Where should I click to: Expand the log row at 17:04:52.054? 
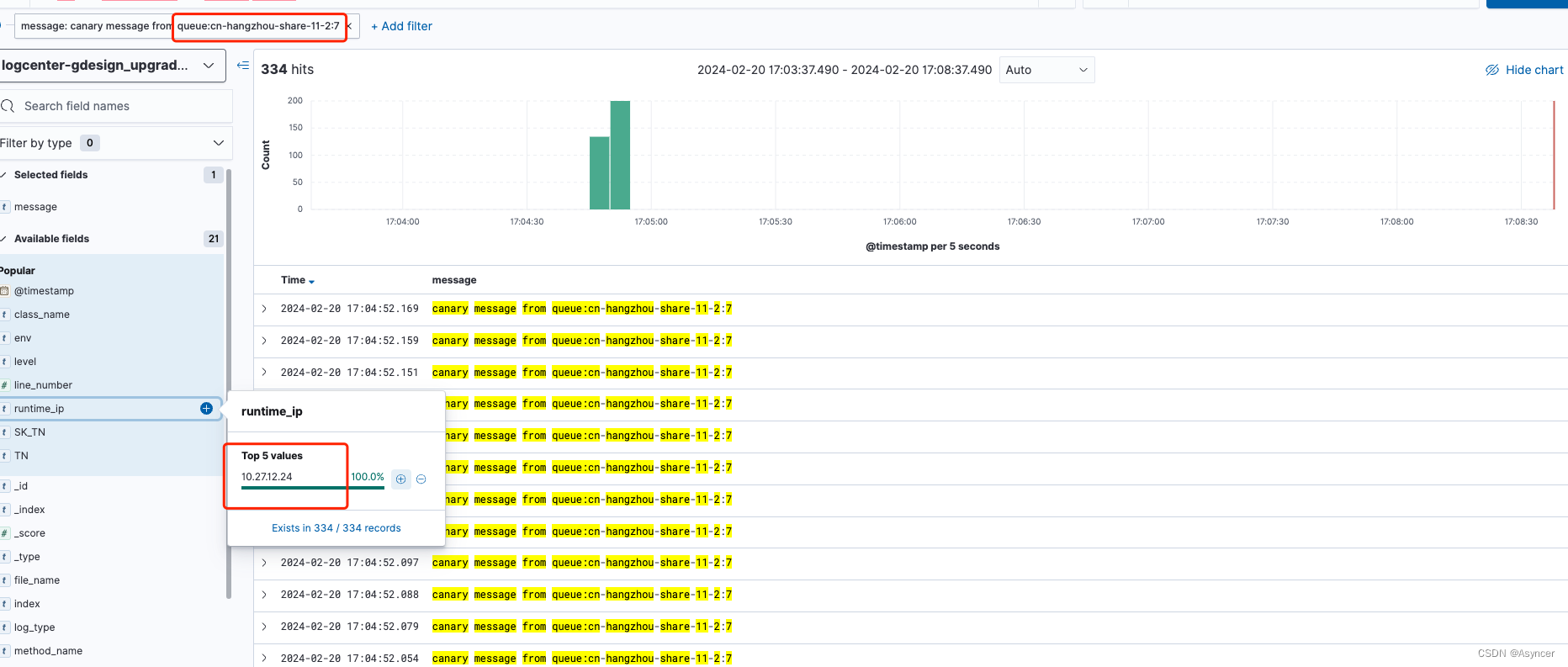tap(264, 659)
